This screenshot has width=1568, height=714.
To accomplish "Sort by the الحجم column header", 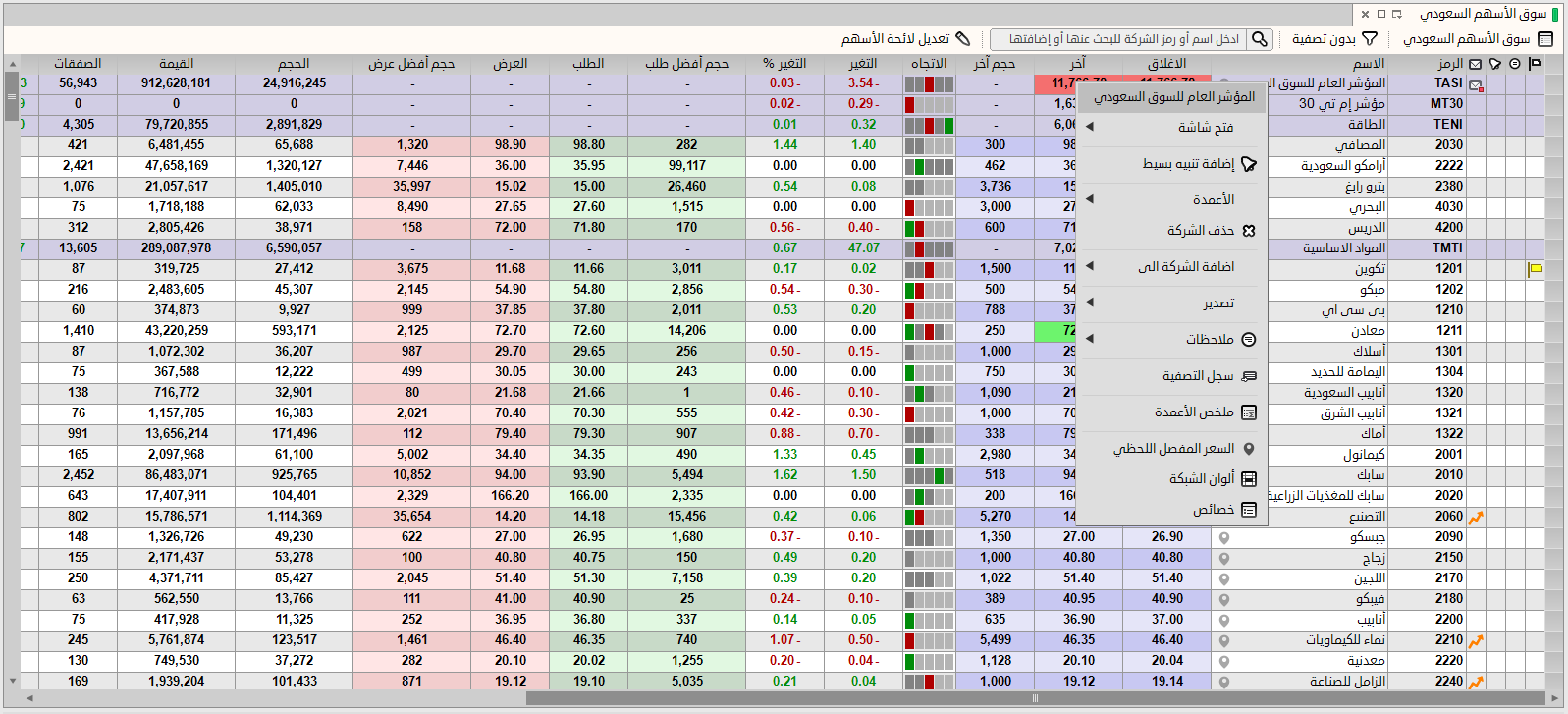I will tap(294, 64).
